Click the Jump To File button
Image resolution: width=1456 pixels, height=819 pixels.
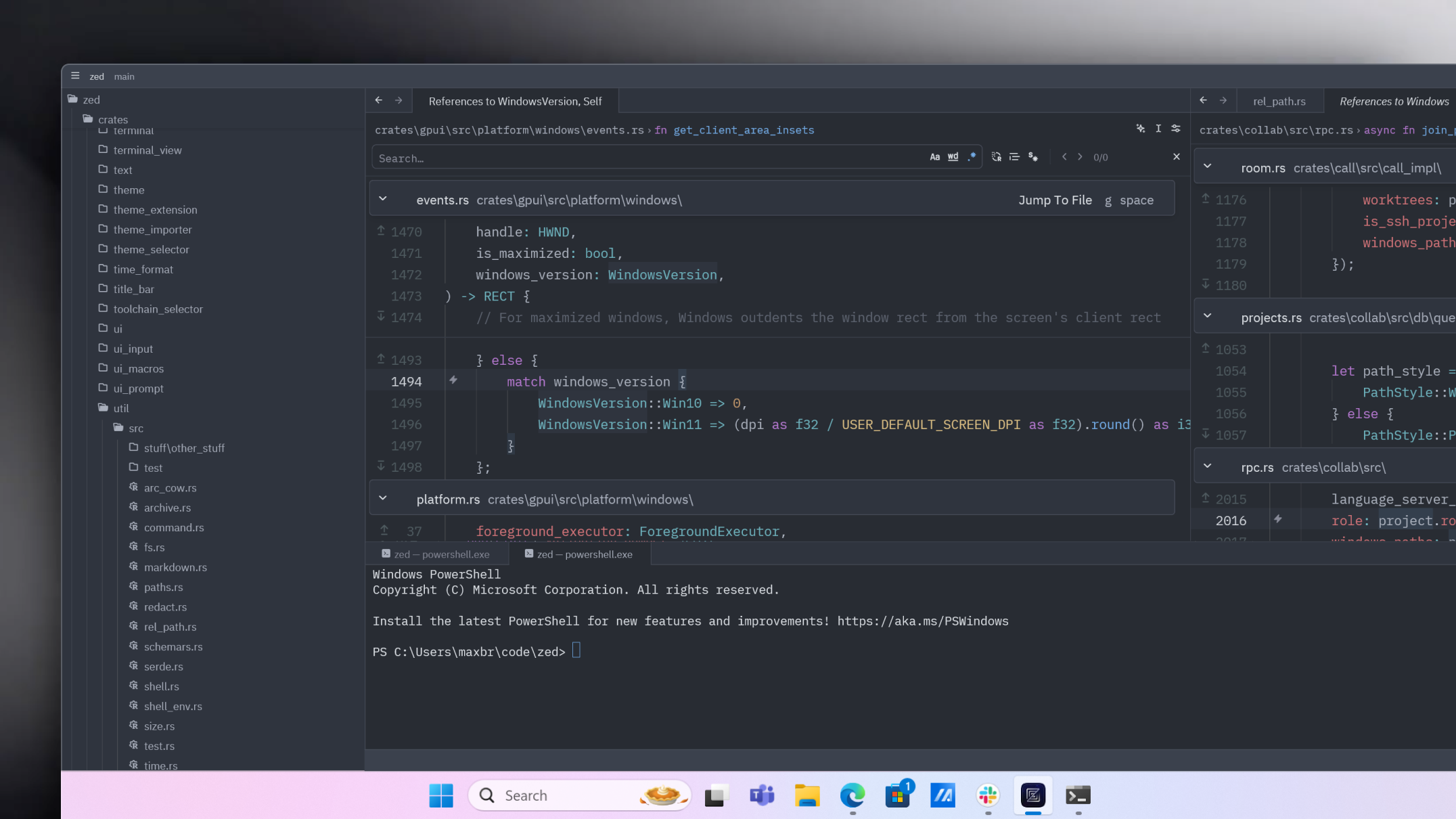tap(1055, 200)
